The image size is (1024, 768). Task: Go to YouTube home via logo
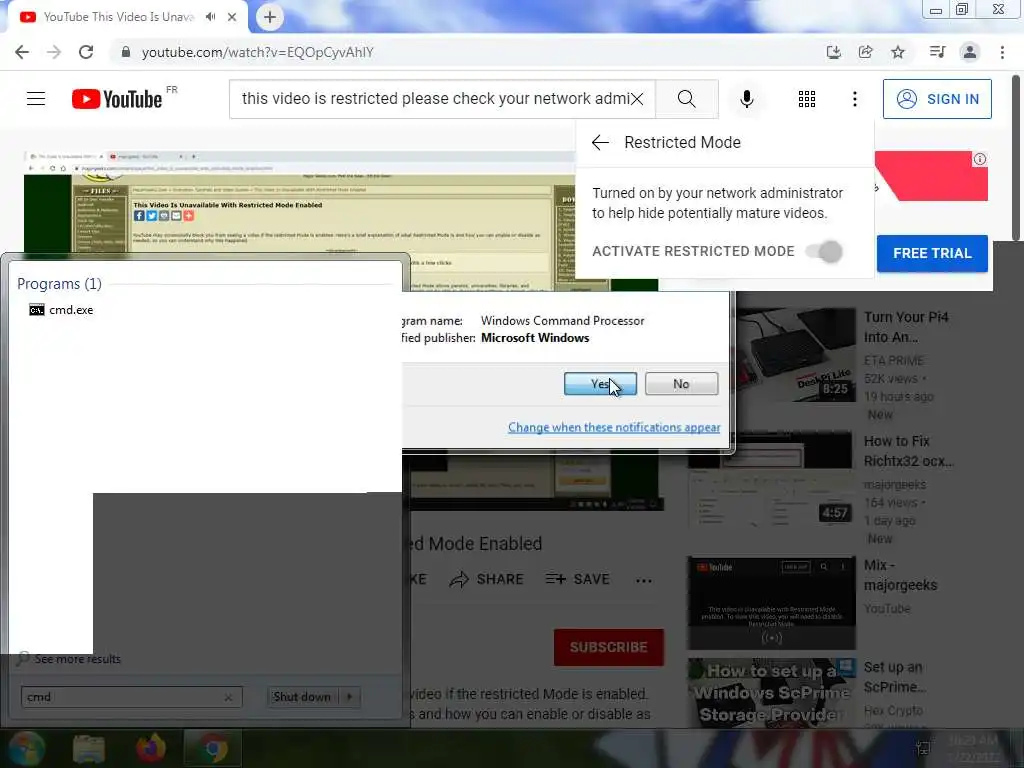[x=118, y=99]
